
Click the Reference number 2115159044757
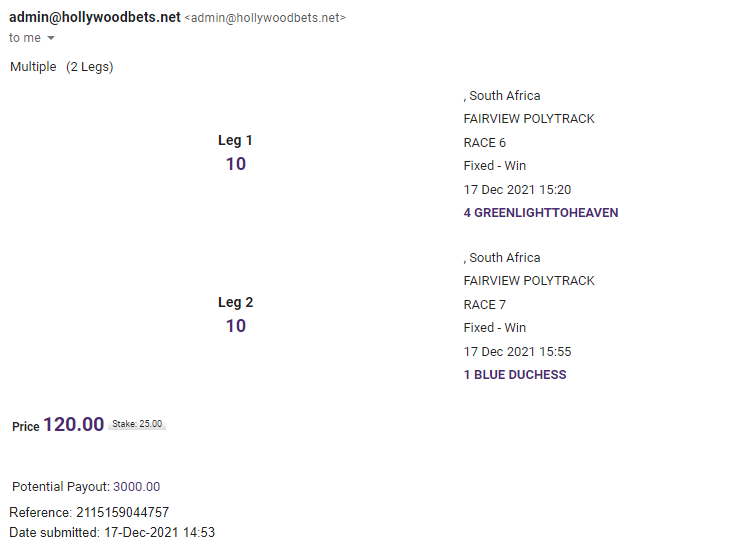click(122, 512)
